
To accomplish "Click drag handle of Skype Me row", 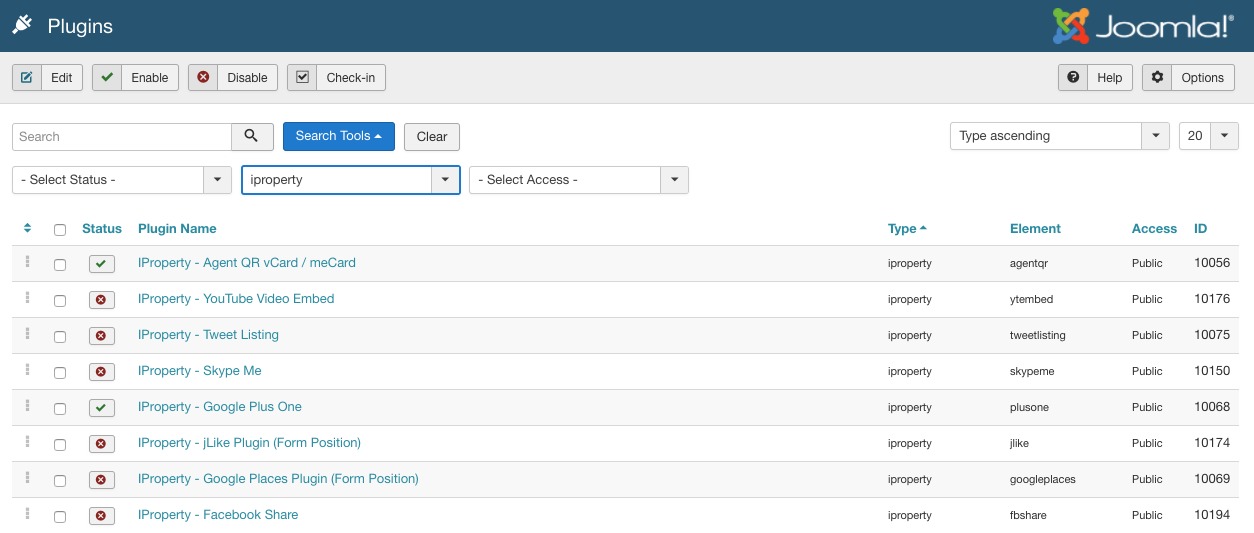I will point(27,370).
